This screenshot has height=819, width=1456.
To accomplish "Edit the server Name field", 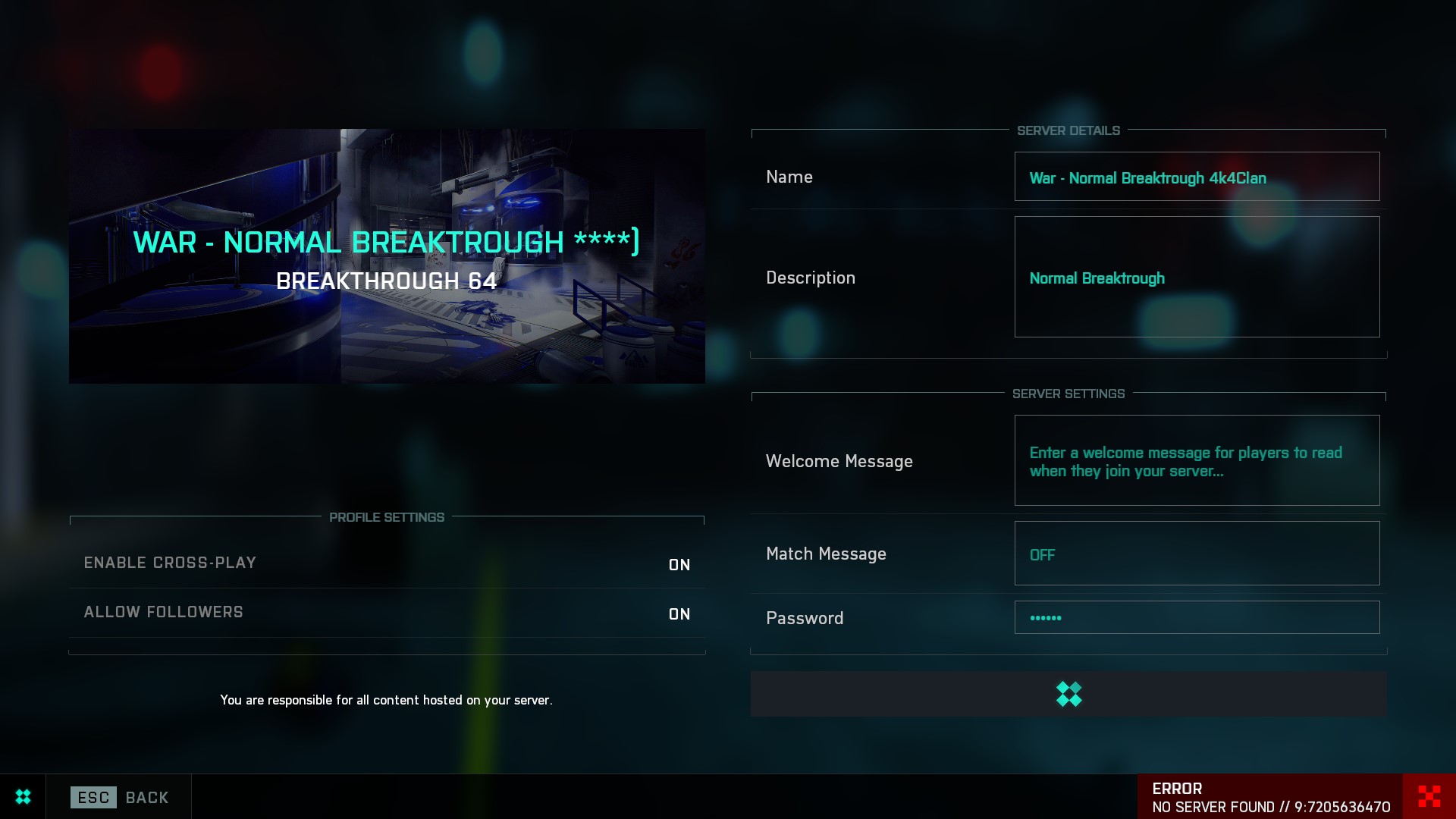I will (1197, 177).
